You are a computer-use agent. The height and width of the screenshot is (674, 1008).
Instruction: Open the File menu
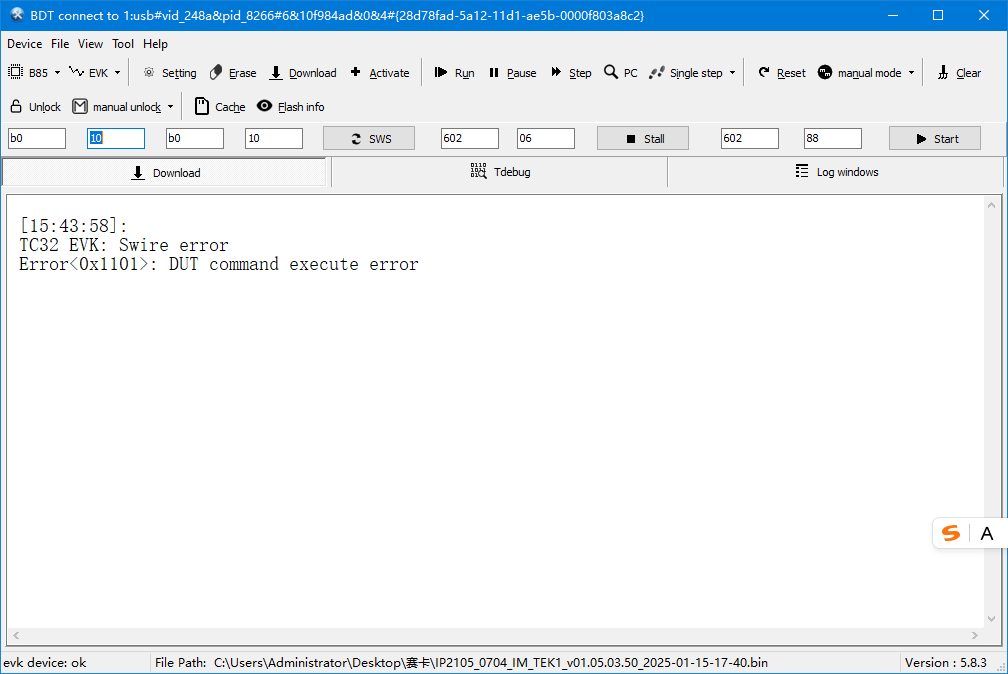point(60,44)
